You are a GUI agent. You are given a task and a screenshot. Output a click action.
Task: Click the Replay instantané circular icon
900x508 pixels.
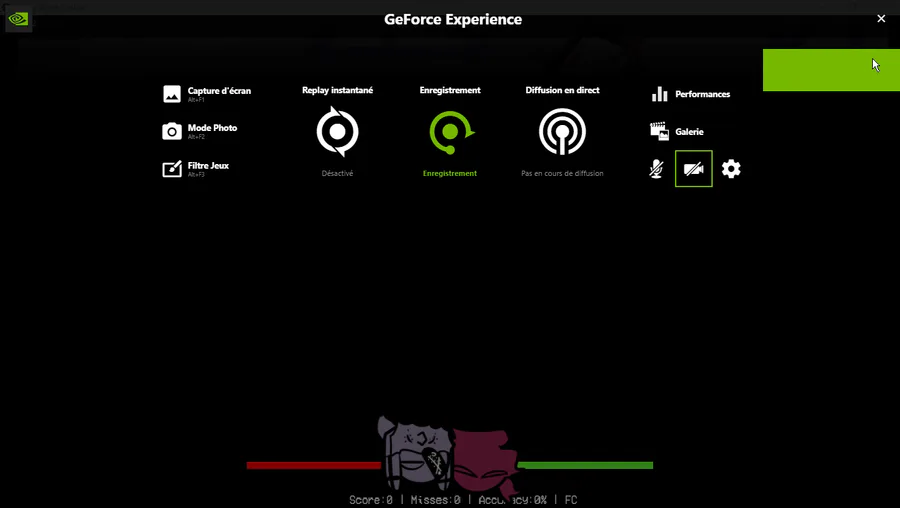point(338,131)
